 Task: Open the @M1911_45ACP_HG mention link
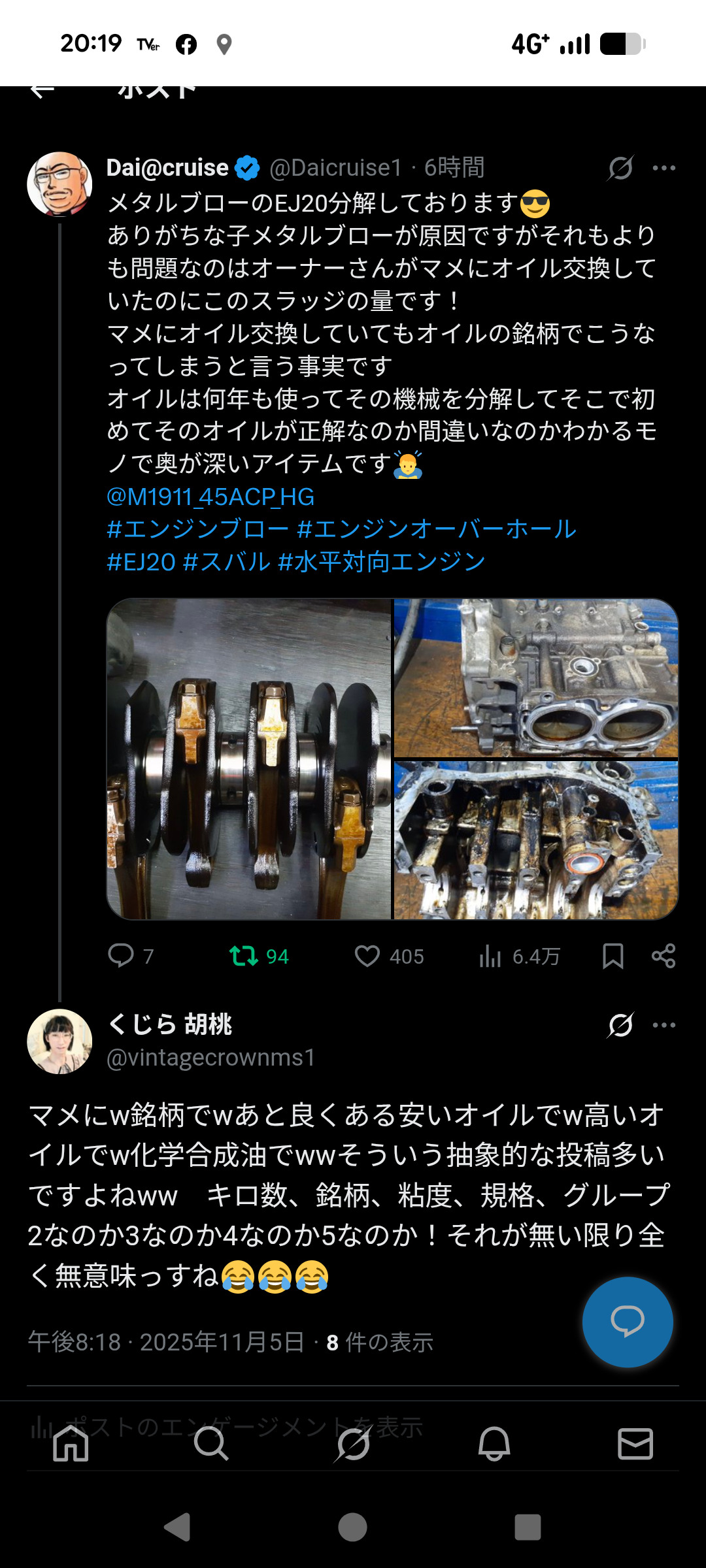[210, 497]
